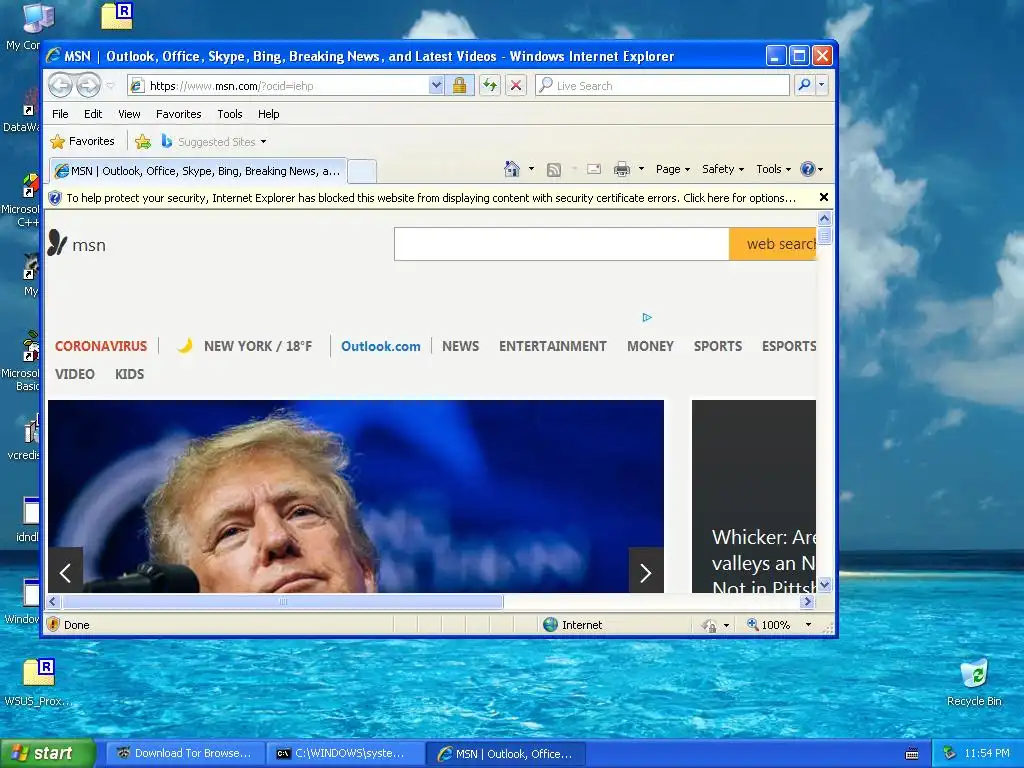Open the KIDS section link
The image size is (1024, 768).
point(129,374)
